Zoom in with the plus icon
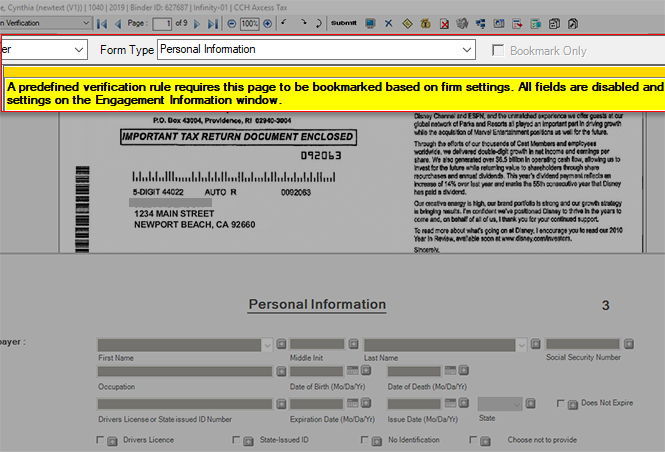Image resolution: width=665 pixels, height=452 pixels. pos(268,24)
